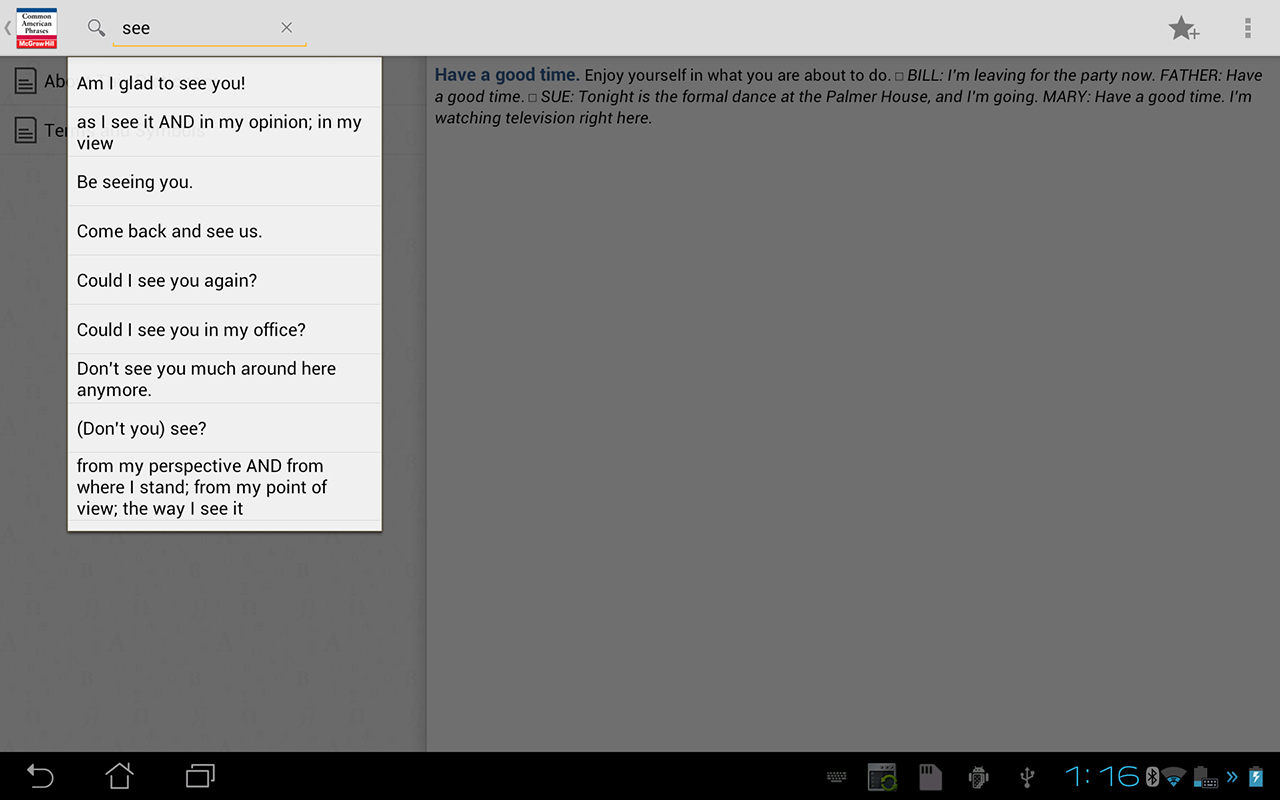Open the recent apps switcher

[x=200, y=776]
